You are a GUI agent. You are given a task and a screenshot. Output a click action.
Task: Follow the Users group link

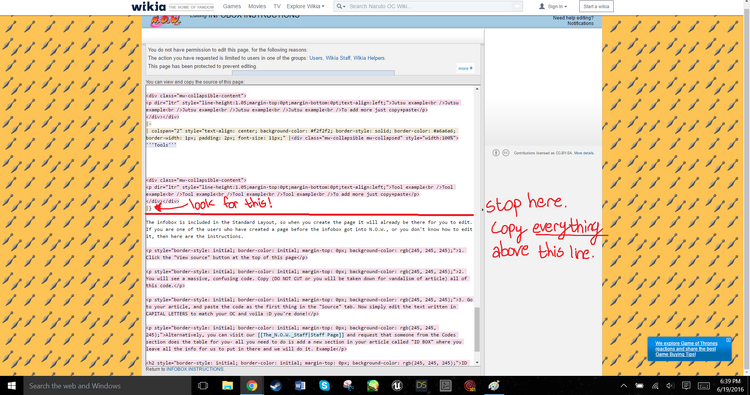click(x=316, y=58)
